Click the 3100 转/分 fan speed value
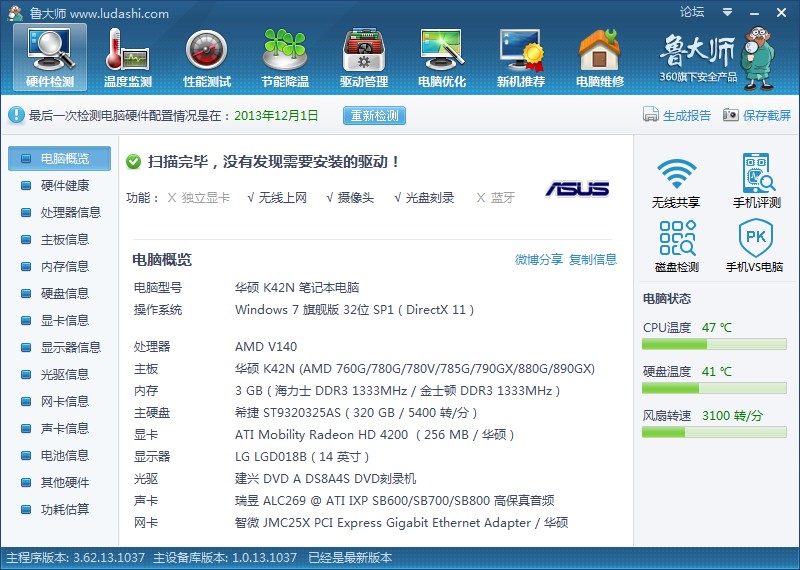 click(732, 416)
